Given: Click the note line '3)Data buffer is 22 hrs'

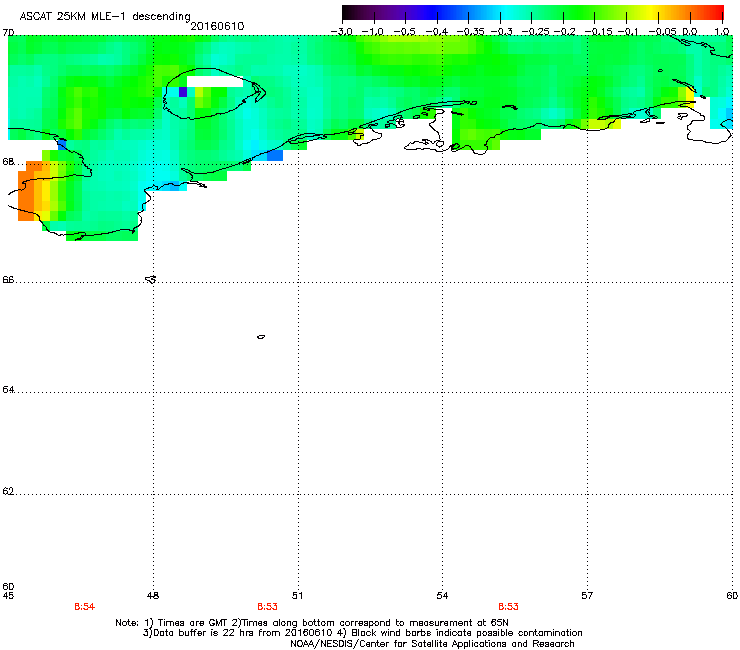Looking at the screenshot, I should pos(362,633).
